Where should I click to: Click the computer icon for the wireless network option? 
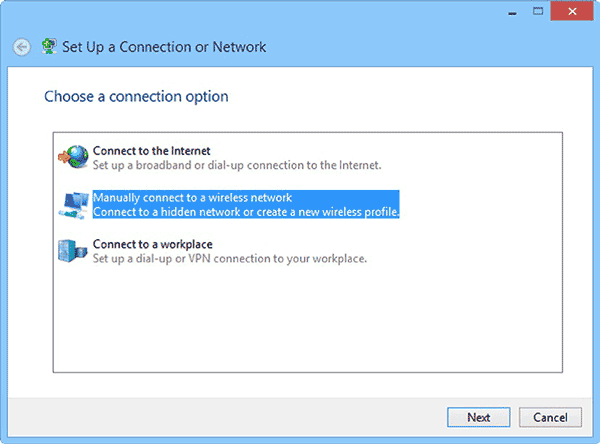74,204
